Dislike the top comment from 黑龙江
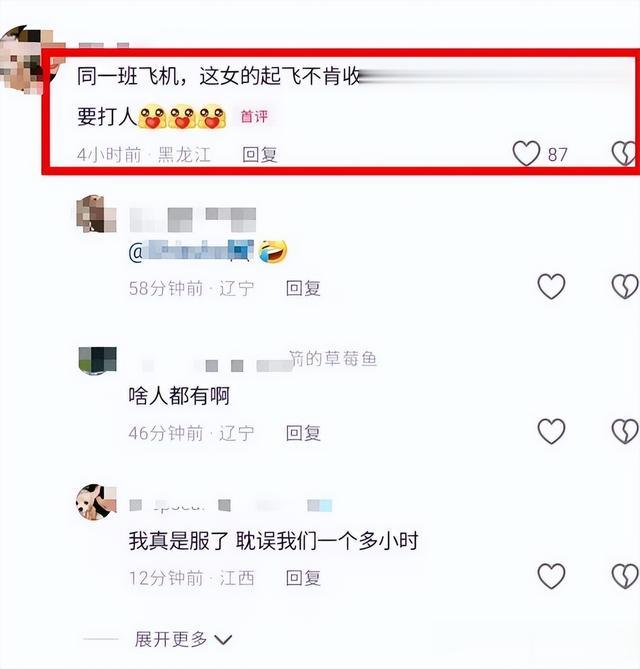This screenshot has height=669, width=640. coord(625,154)
